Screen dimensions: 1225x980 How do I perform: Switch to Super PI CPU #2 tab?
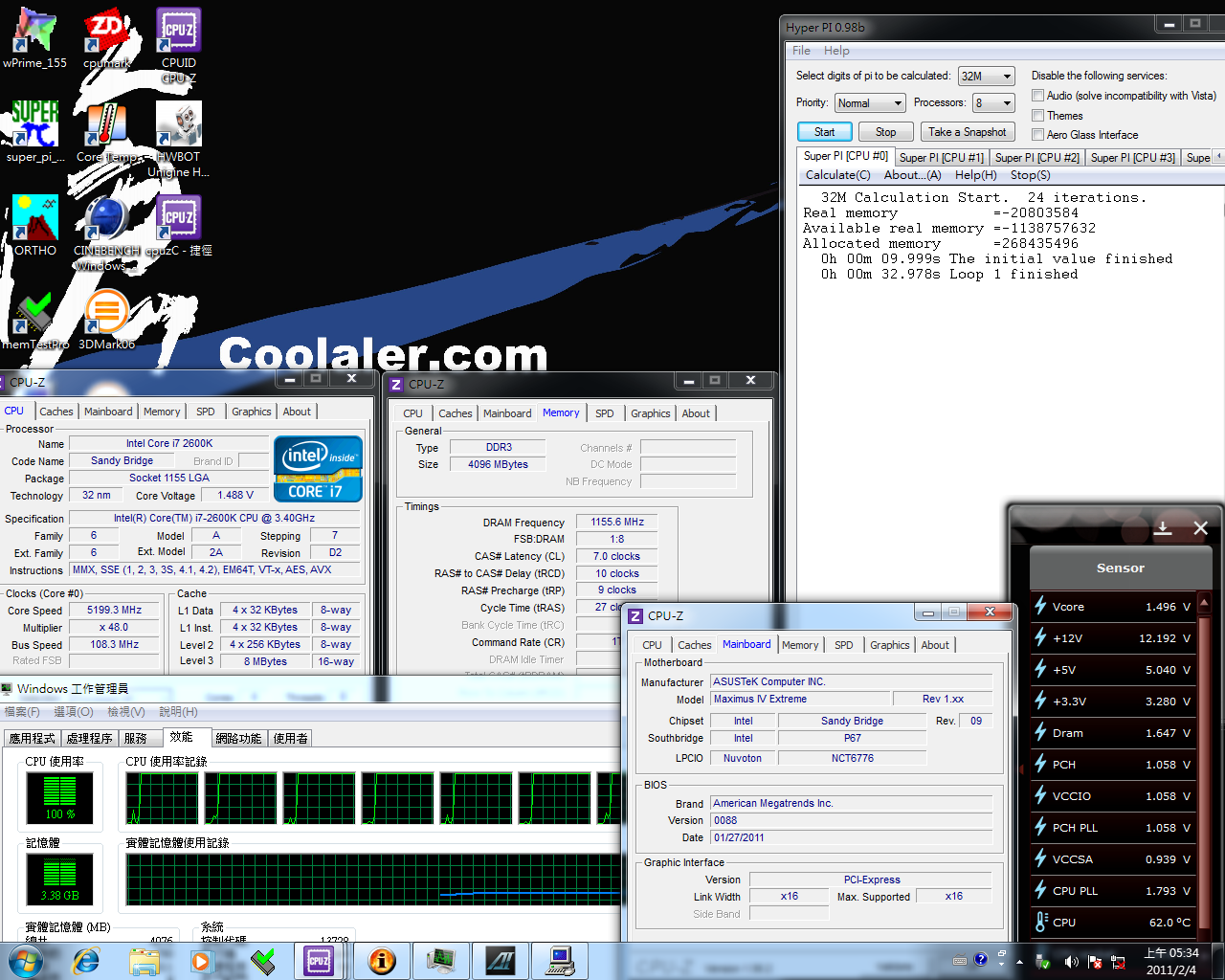1036,157
